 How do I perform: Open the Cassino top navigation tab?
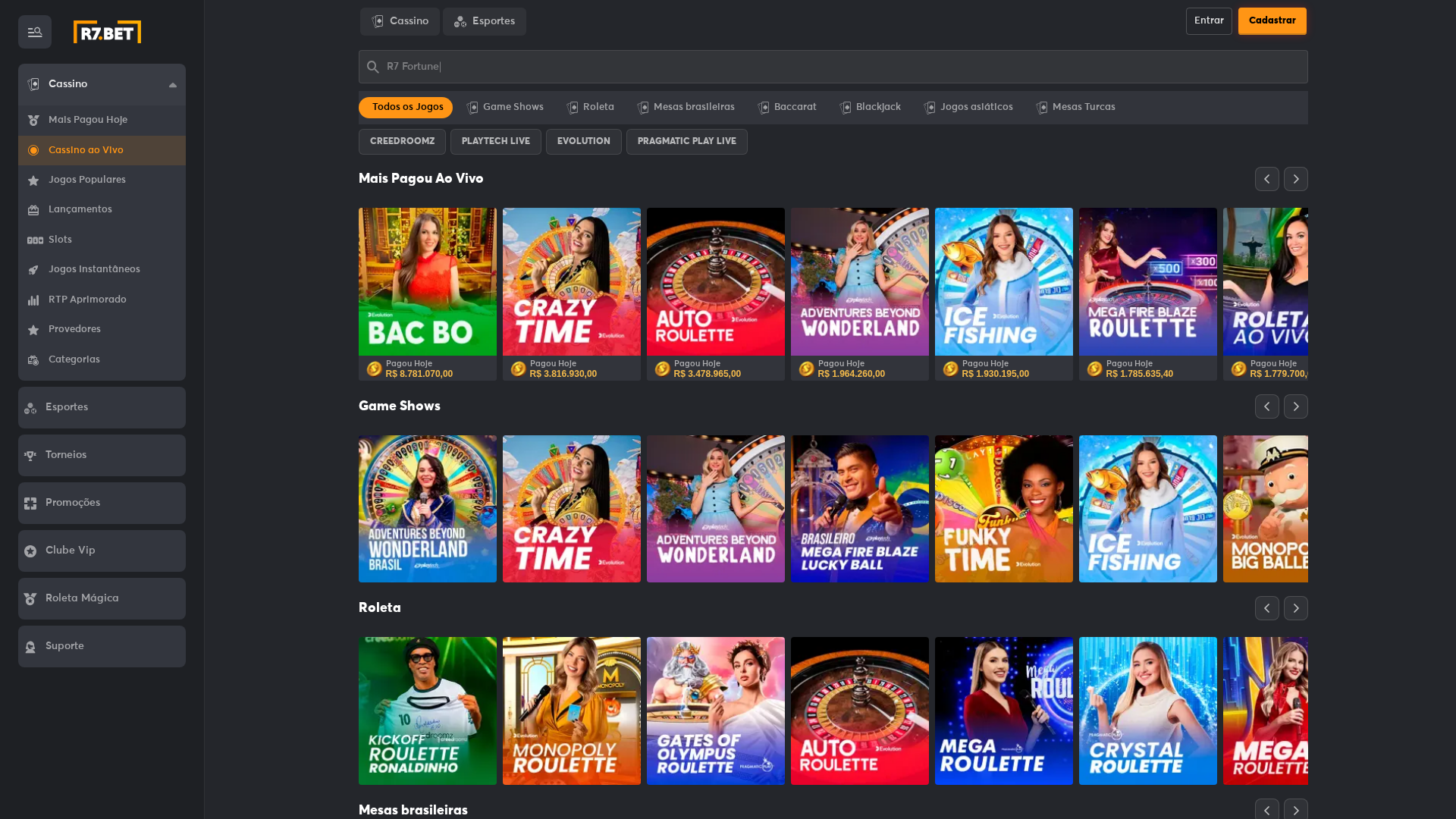click(400, 21)
